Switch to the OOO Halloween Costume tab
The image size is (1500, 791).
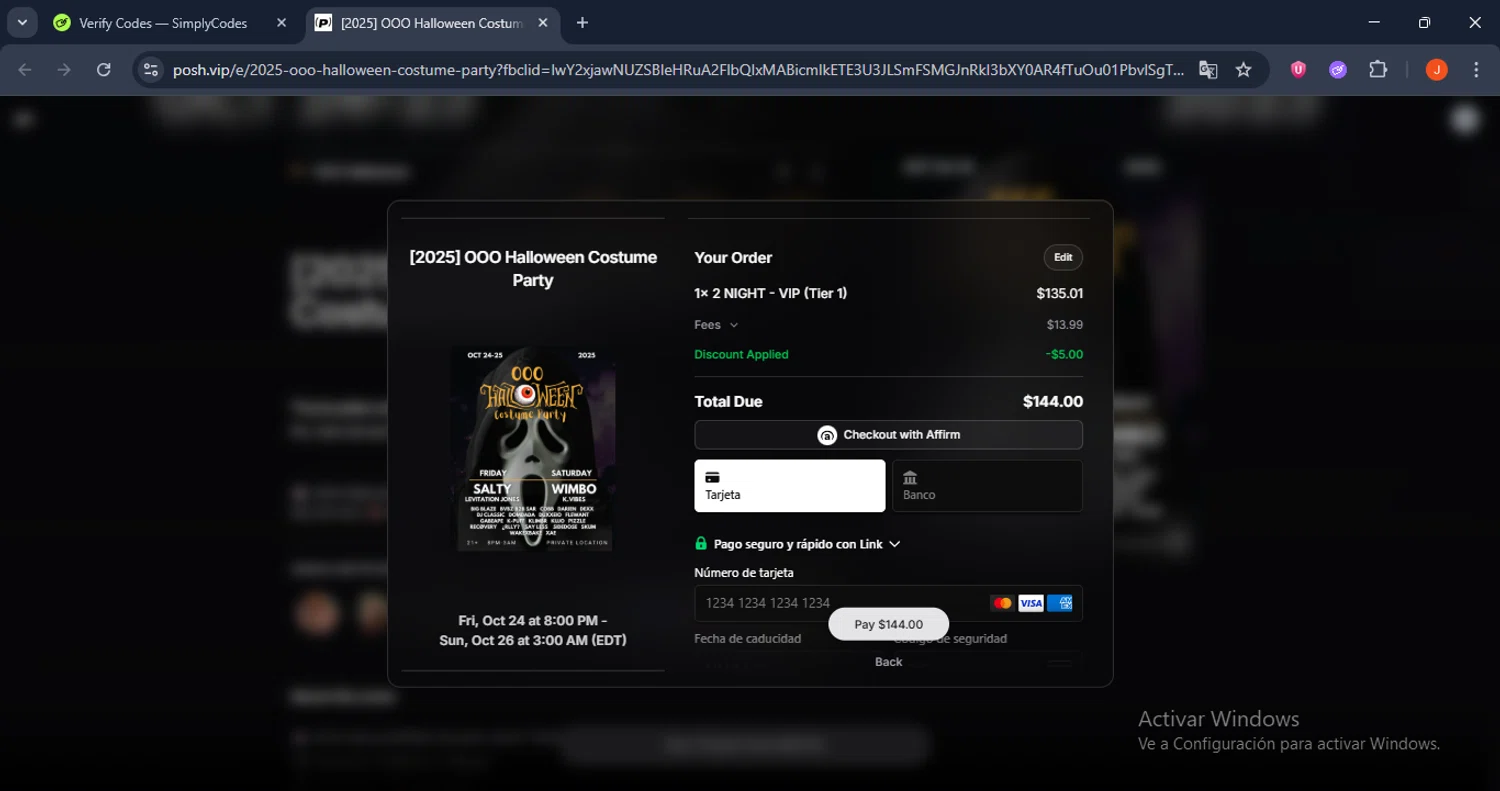(432, 23)
